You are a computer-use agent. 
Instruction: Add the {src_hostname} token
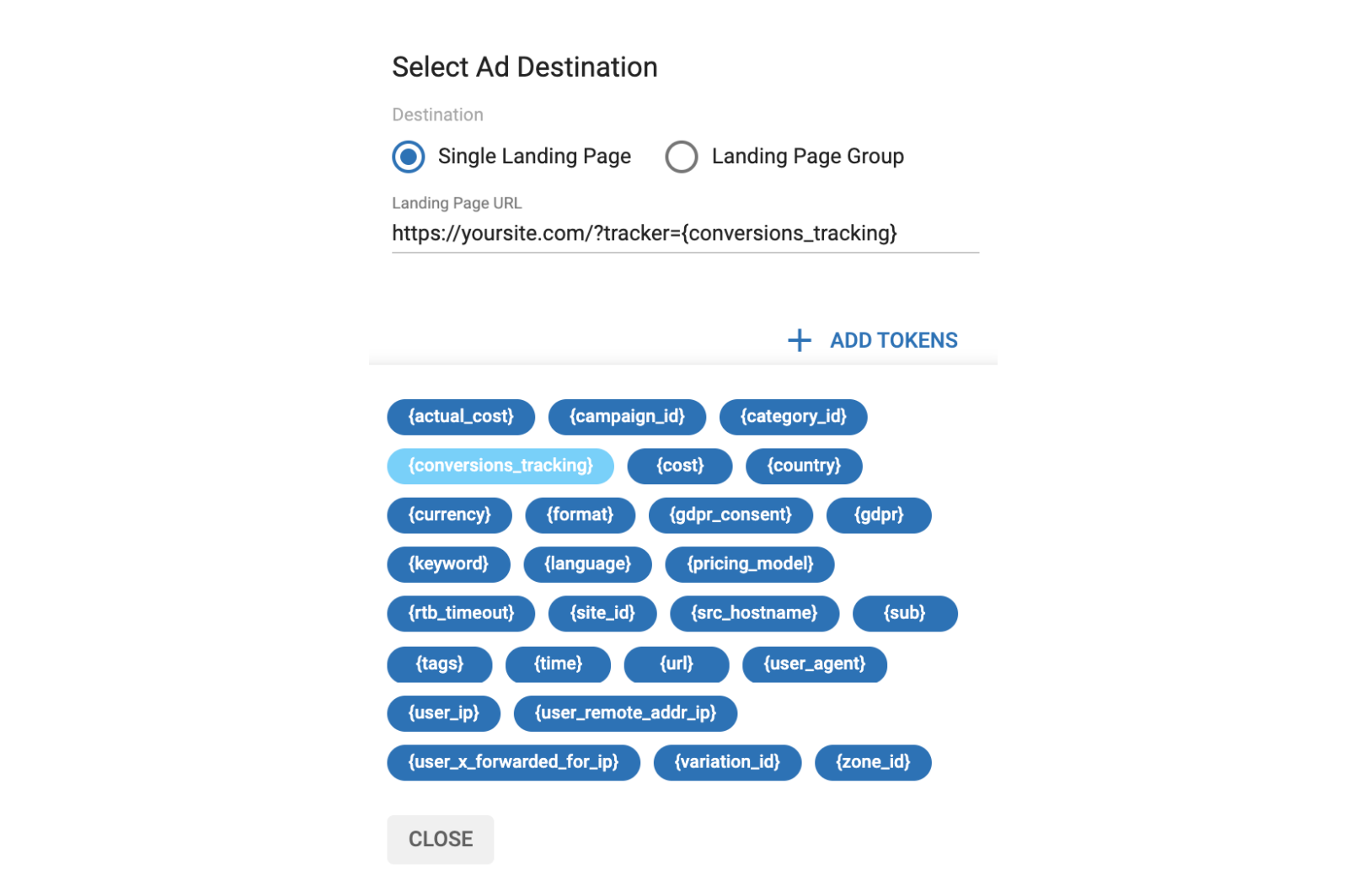point(754,613)
